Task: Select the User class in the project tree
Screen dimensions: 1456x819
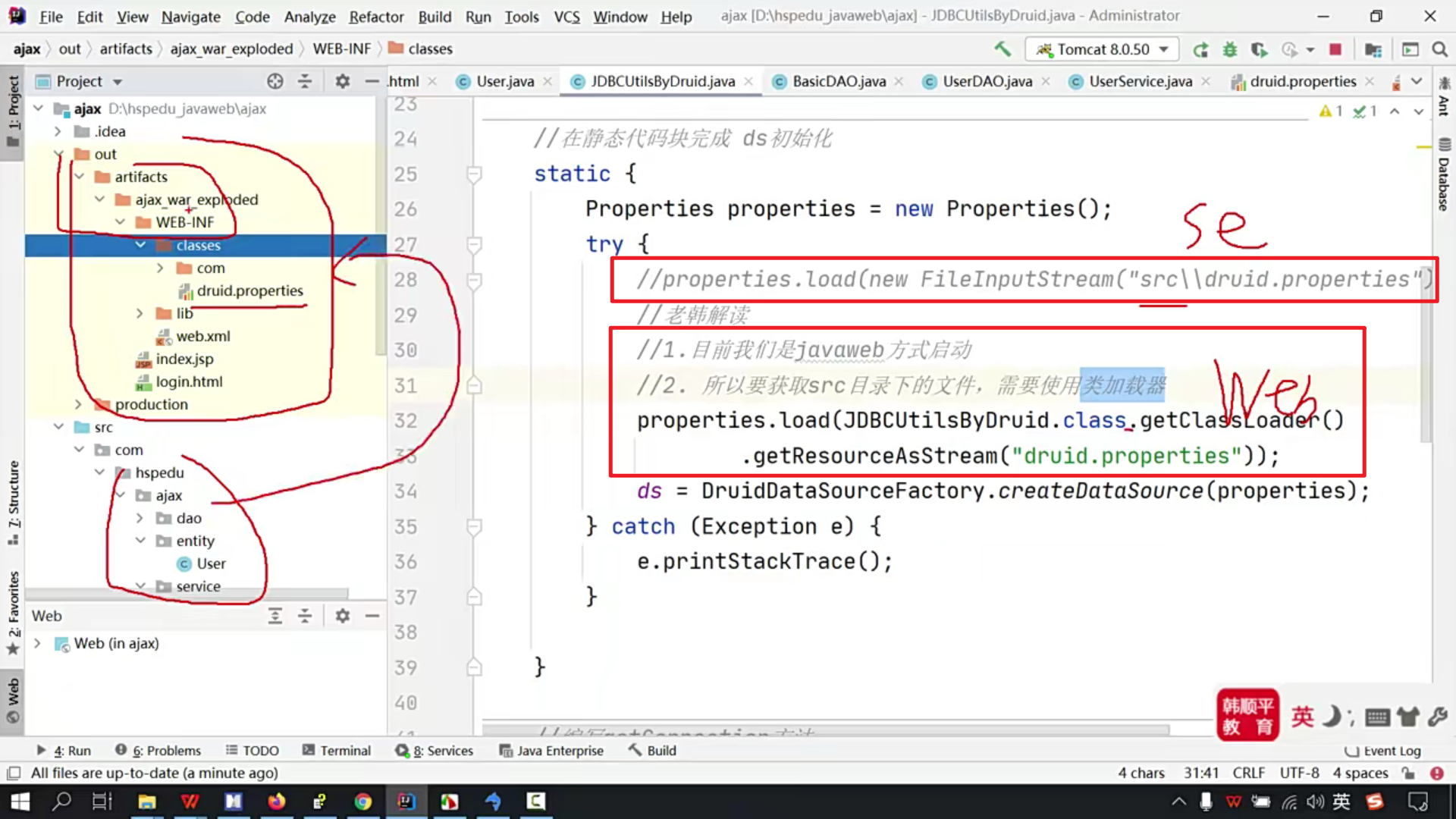Action: pos(211,563)
